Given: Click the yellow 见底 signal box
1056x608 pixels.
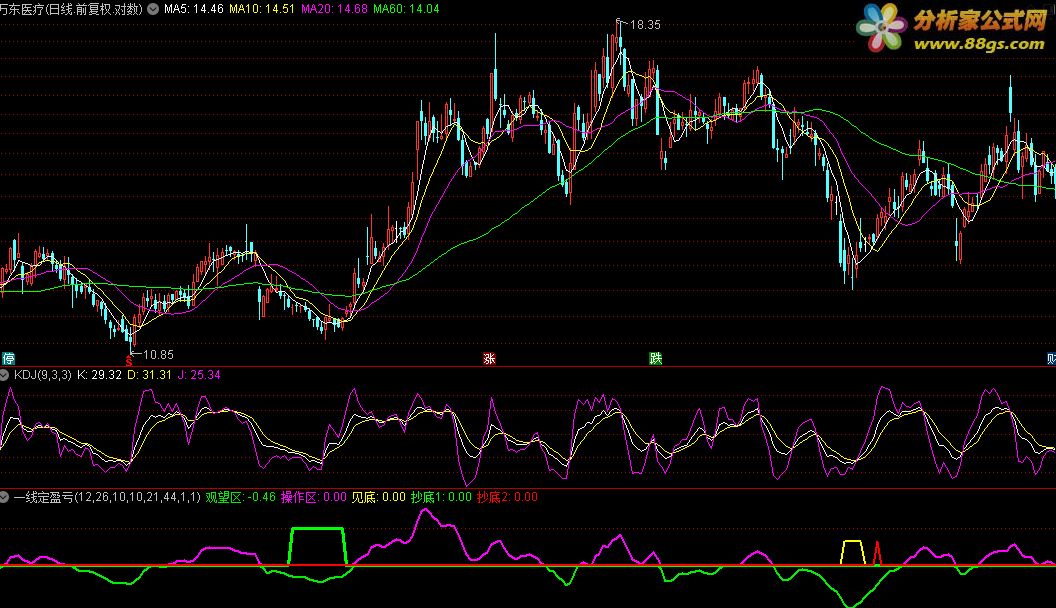Looking at the screenshot, I should click(x=853, y=552).
